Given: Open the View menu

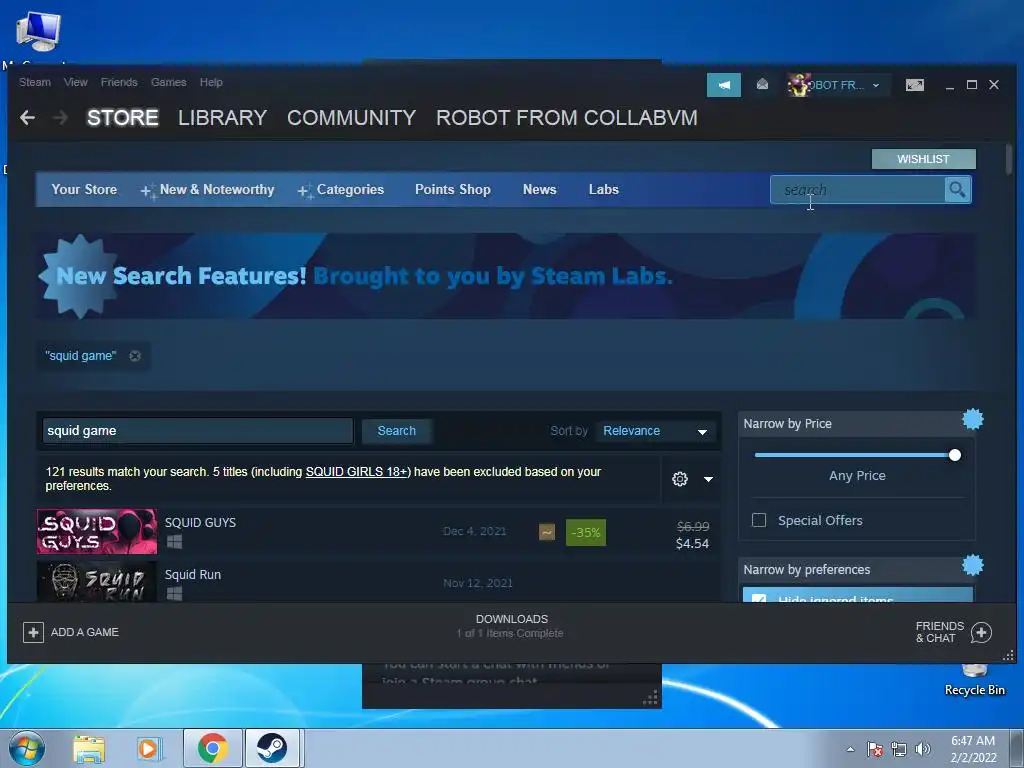Looking at the screenshot, I should pos(76,82).
